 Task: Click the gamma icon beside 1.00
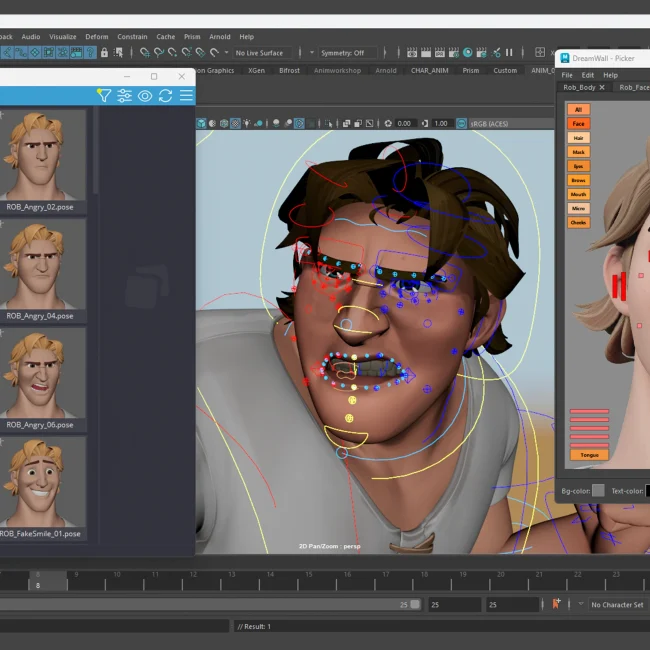point(425,123)
